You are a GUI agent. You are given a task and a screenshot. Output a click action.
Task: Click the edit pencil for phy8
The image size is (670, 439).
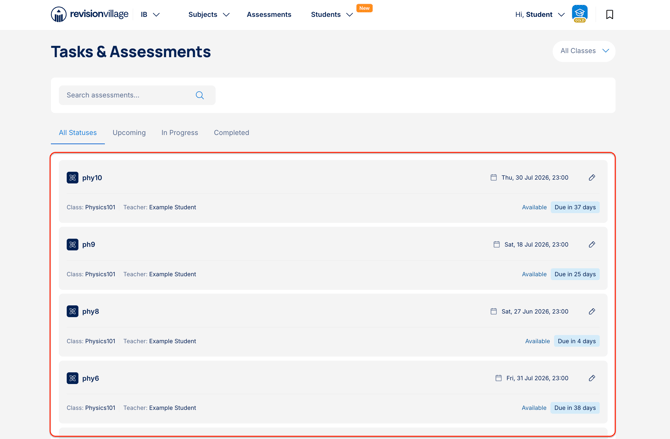[x=592, y=311]
